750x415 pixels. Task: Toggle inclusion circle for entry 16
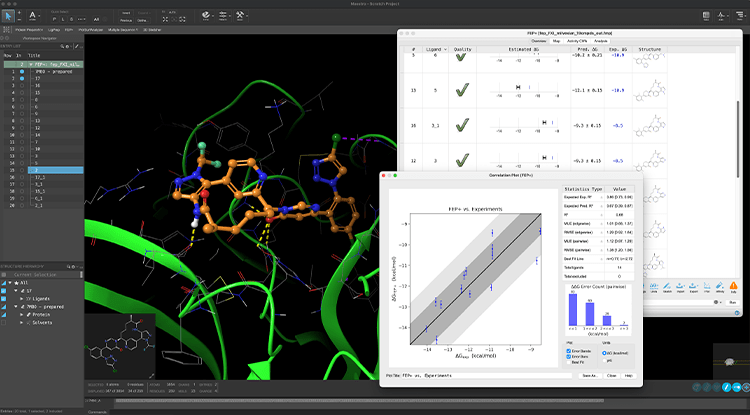click(x=22, y=86)
